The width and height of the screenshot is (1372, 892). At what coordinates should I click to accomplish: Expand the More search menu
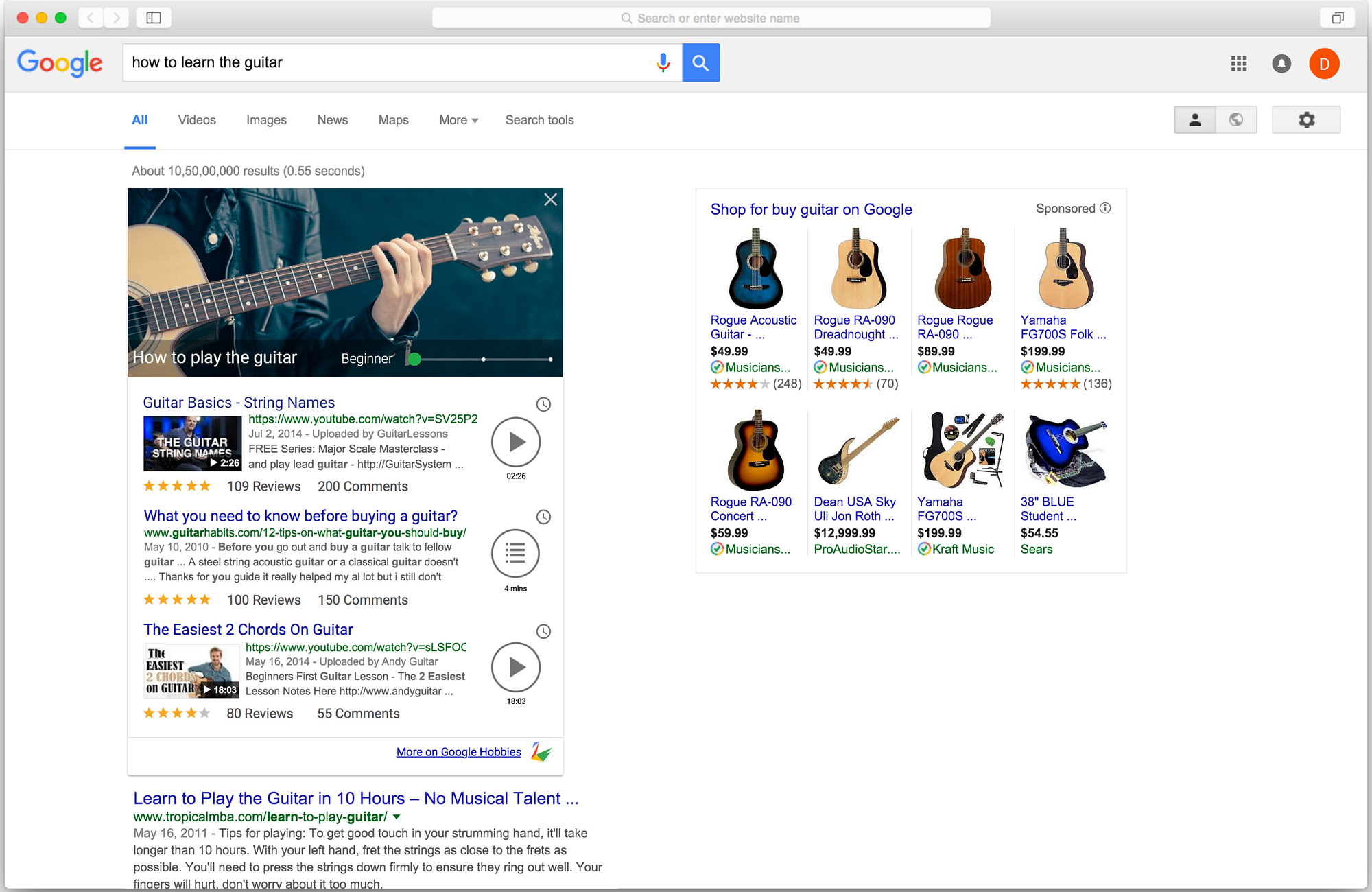458,120
